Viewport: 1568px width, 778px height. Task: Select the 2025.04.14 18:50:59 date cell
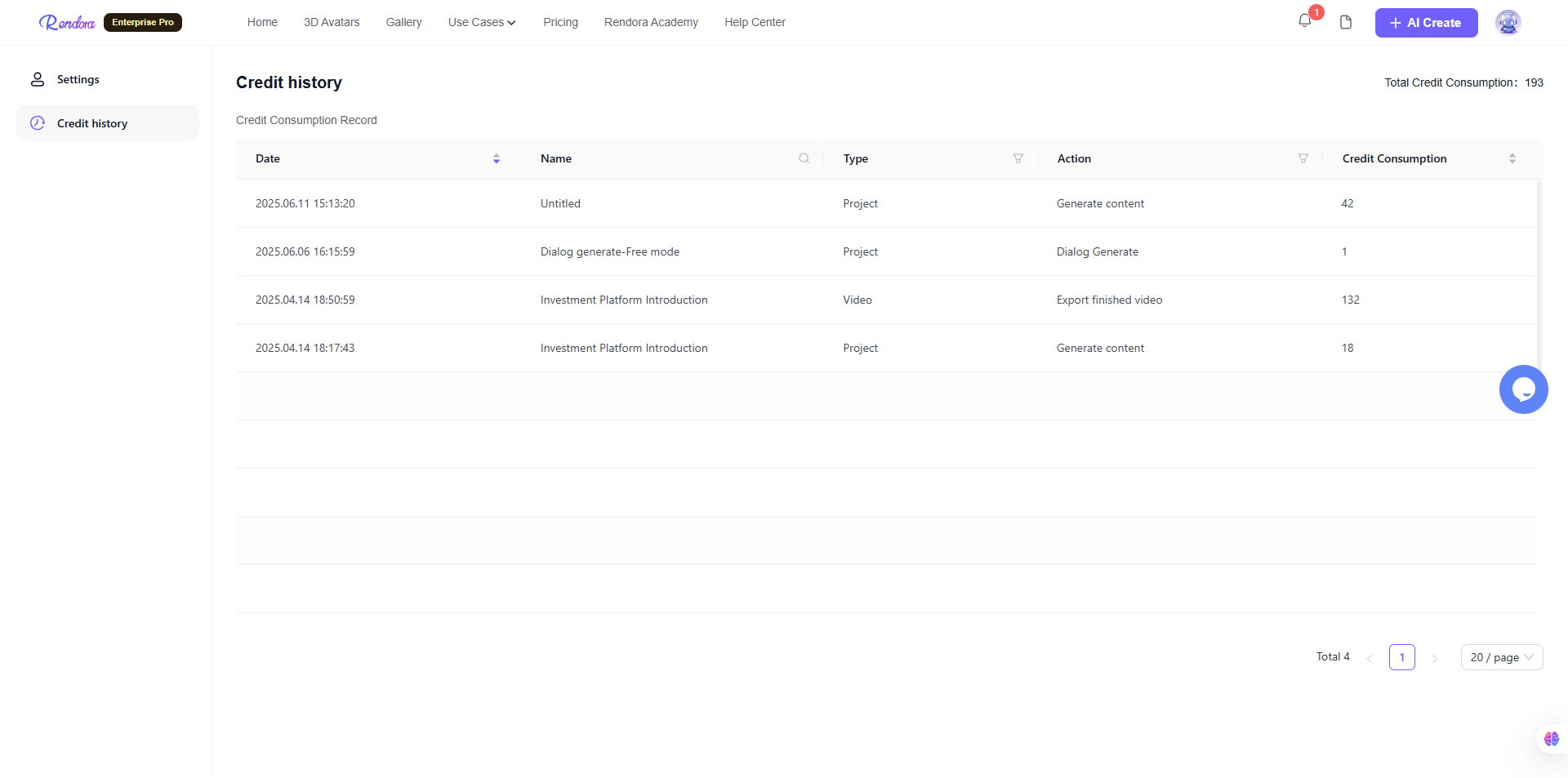pyautogui.click(x=305, y=300)
